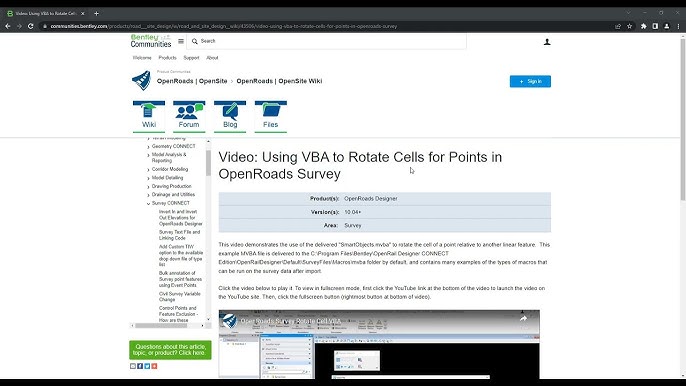Open the Forum section icon
Image resolution: width=686 pixels, height=386 pixels.
[189, 116]
